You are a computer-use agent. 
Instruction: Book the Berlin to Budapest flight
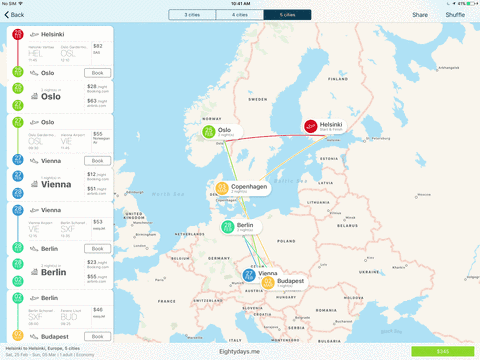click(x=97, y=337)
